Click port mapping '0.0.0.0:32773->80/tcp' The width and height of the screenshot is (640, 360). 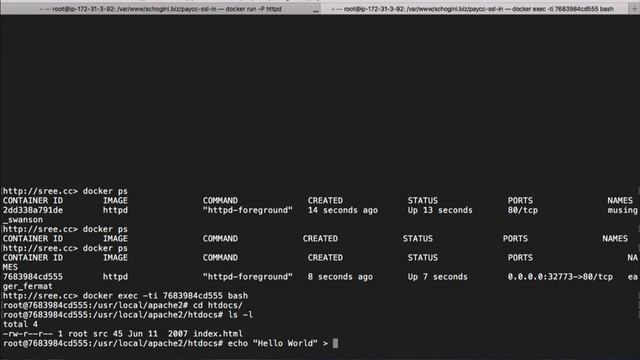pos(560,277)
